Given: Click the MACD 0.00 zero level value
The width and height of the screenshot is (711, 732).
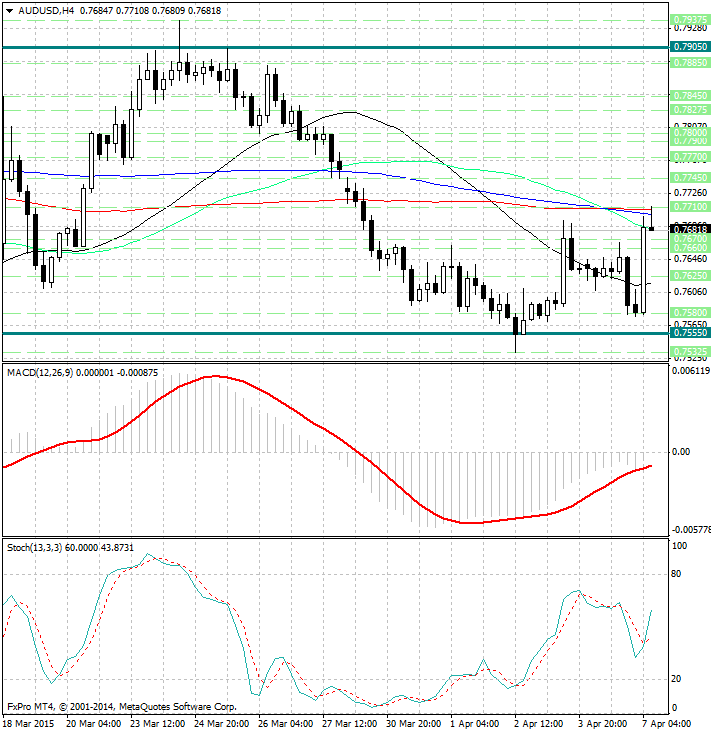Looking at the screenshot, I should 680,452.
